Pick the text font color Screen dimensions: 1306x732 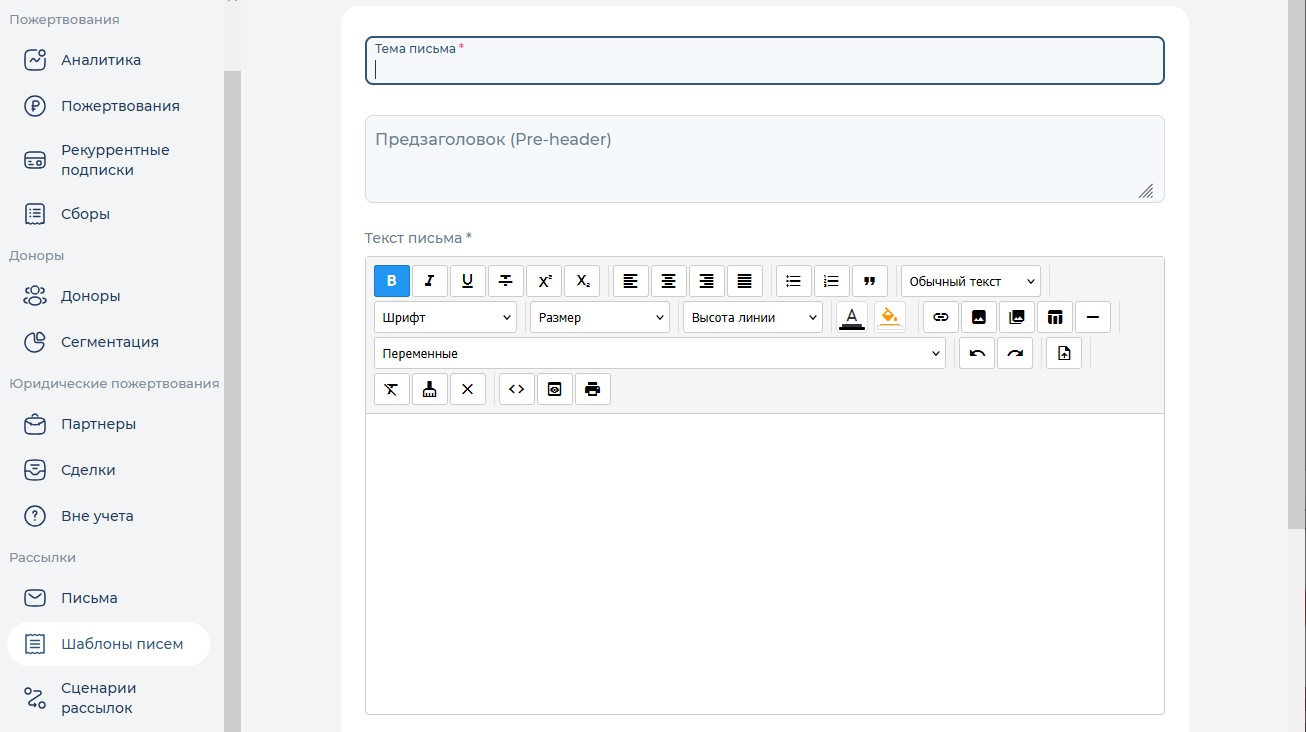pos(851,317)
